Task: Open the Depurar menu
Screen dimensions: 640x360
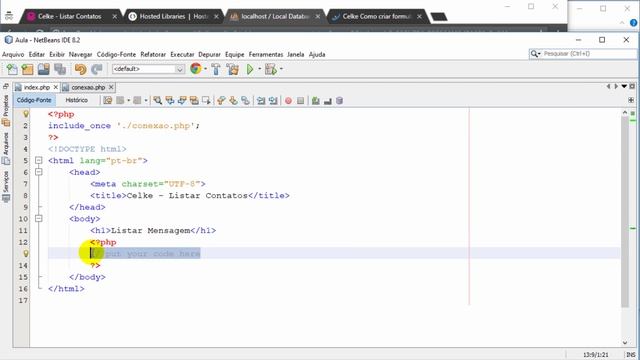Action: coord(209,54)
